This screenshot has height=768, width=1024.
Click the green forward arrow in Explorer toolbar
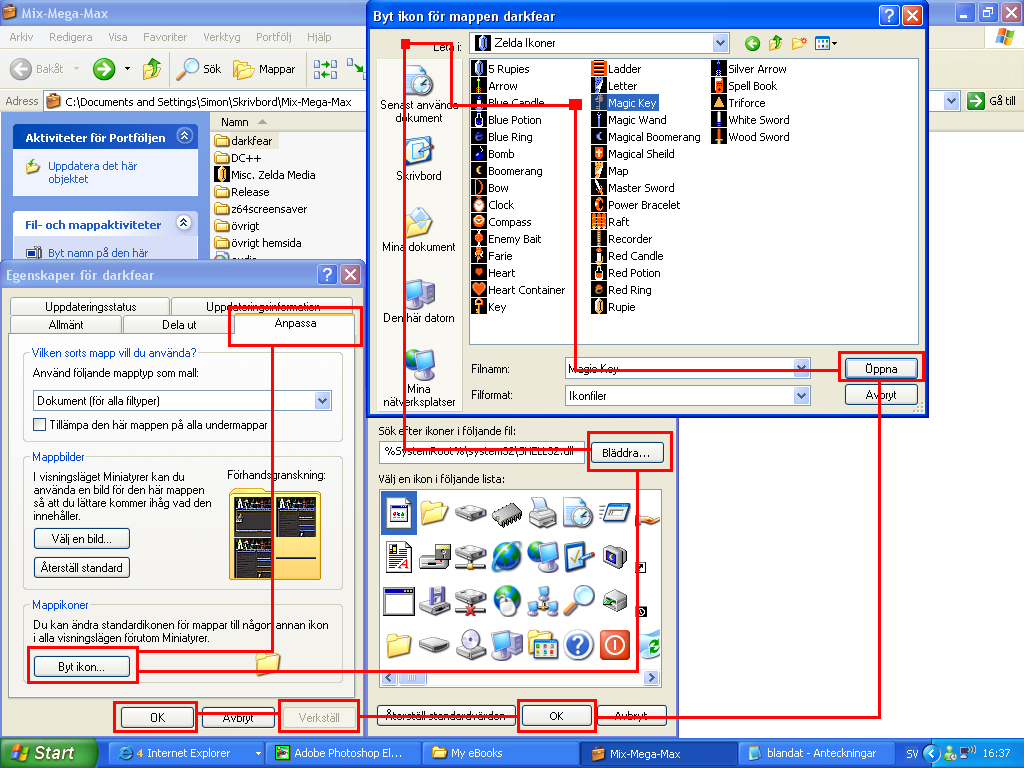[x=104, y=69]
